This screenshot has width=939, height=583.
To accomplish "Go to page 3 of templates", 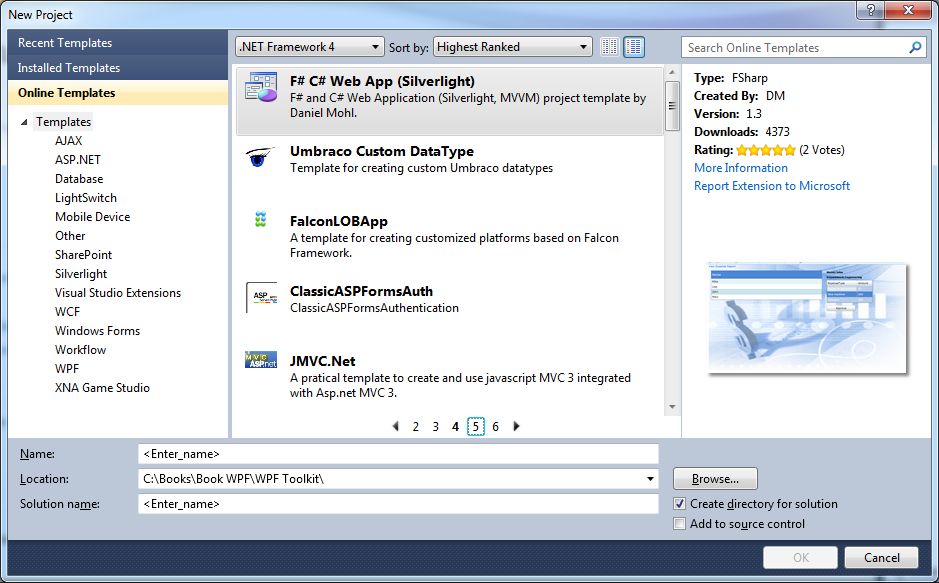I will point(435,426).
